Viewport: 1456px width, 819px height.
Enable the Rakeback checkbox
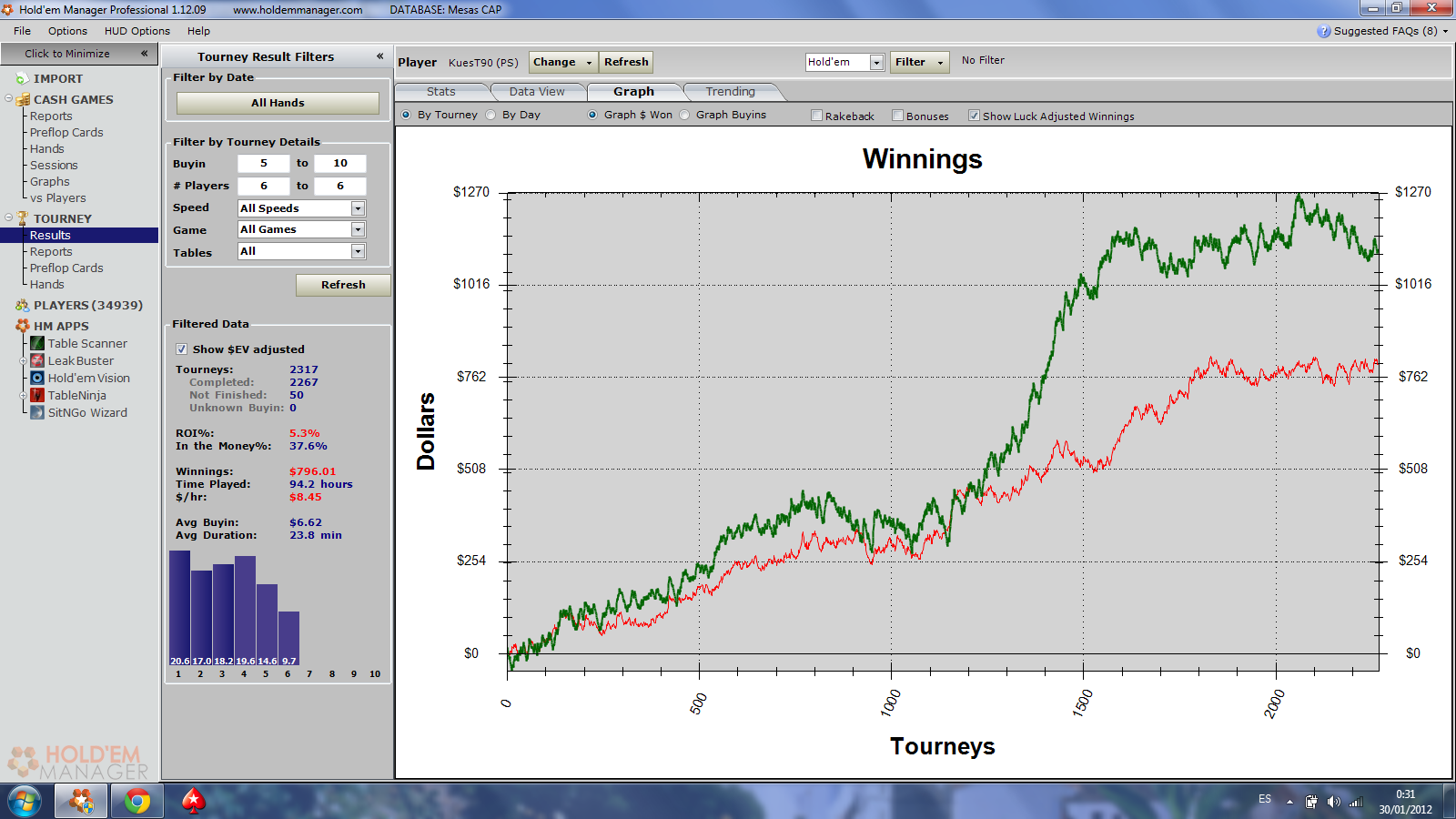tap(816, 116)
